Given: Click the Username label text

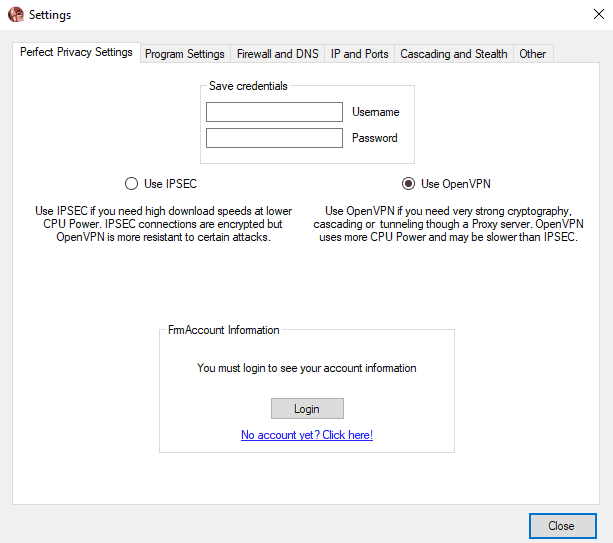Looking at the screenshot, I should tap(375, 112).
